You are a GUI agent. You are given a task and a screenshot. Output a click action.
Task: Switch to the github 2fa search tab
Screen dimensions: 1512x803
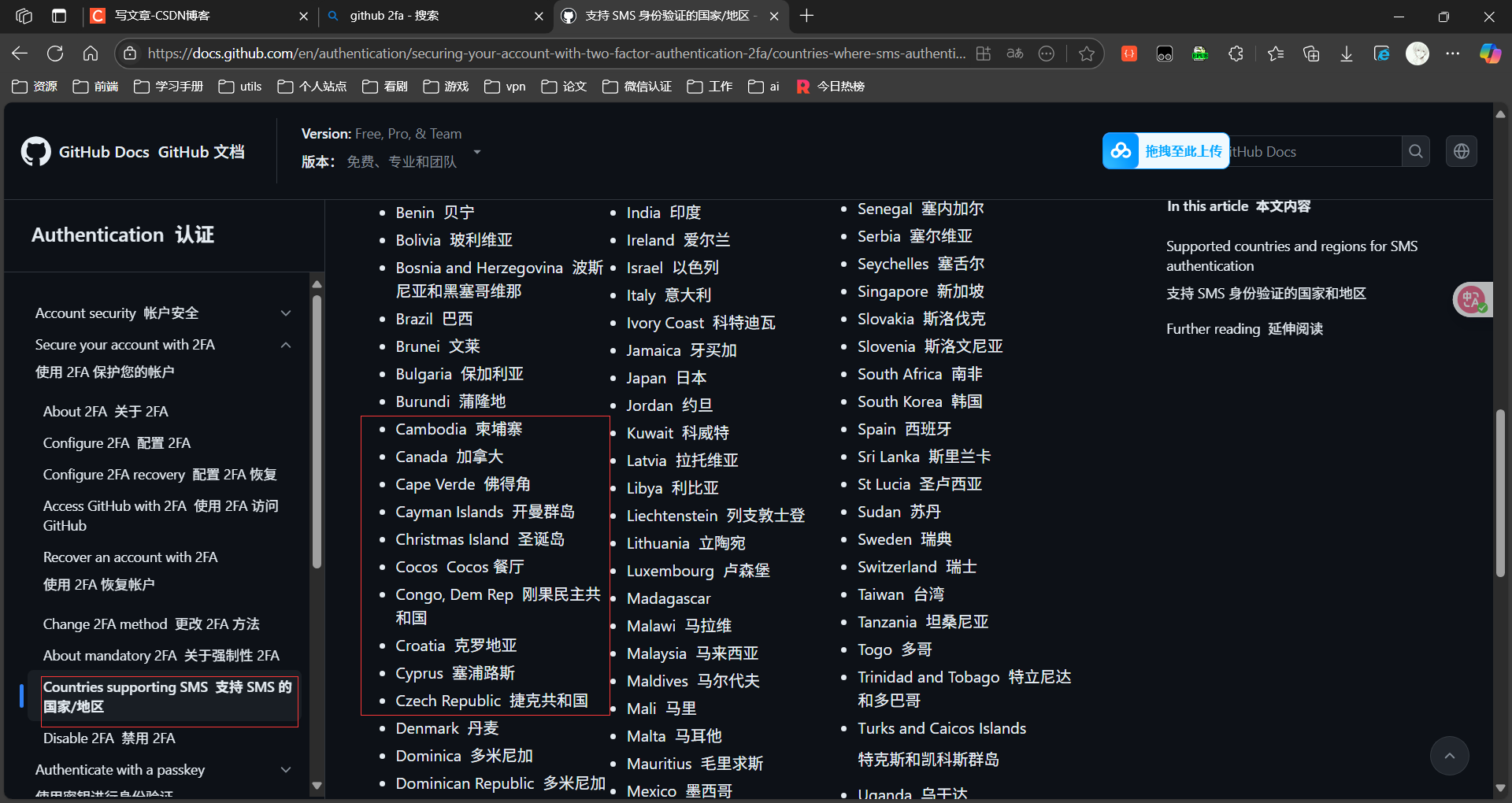click(x=435, y=16)
